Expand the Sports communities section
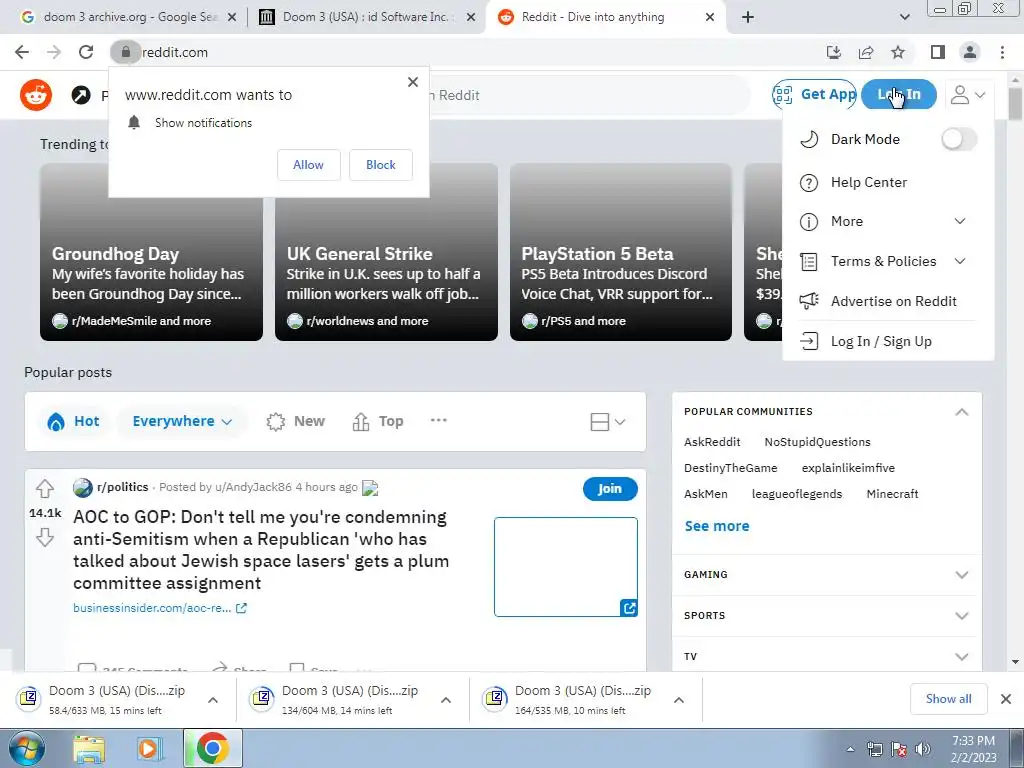 point(961,616)
